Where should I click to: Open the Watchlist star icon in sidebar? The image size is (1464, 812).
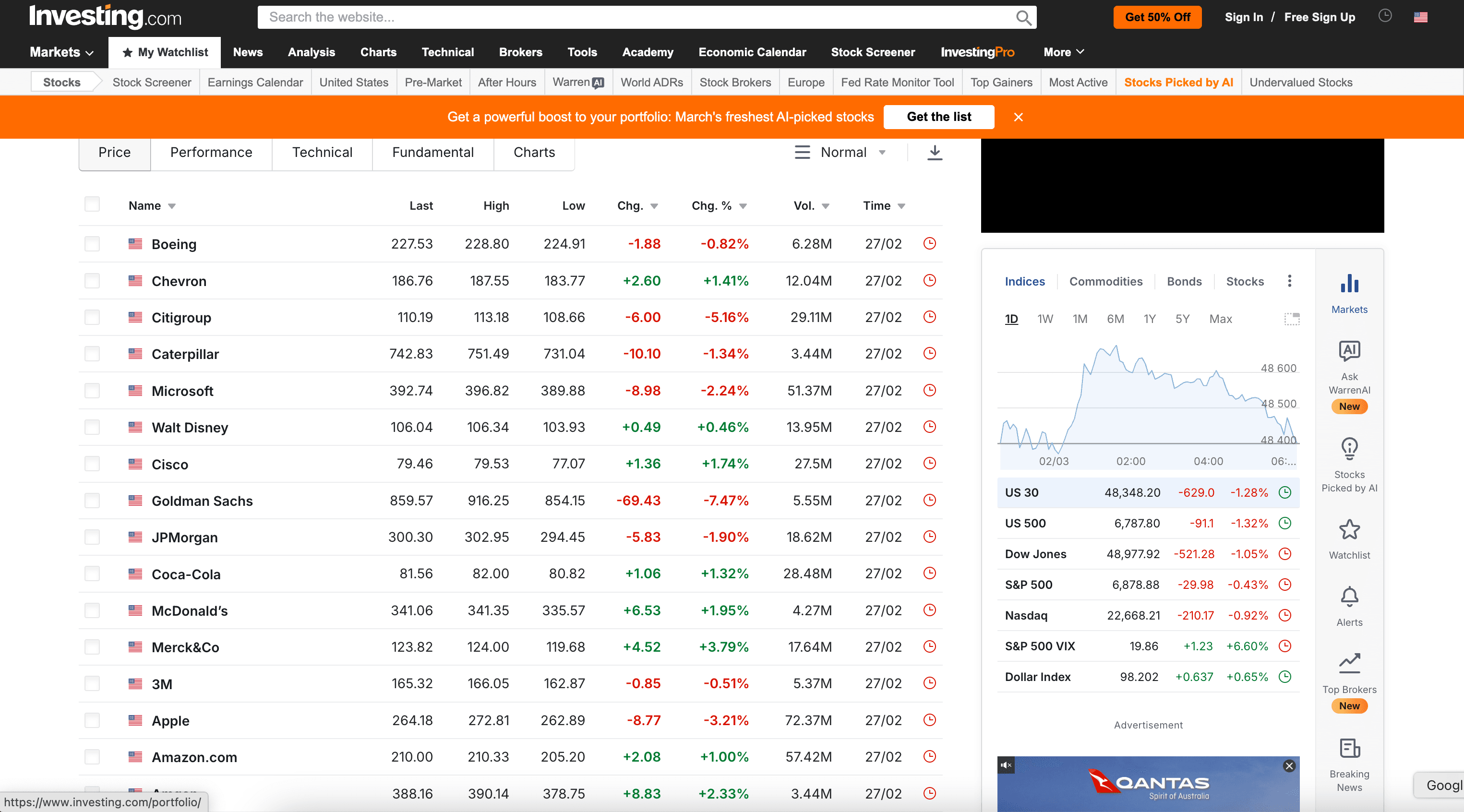pos(1349,530)
